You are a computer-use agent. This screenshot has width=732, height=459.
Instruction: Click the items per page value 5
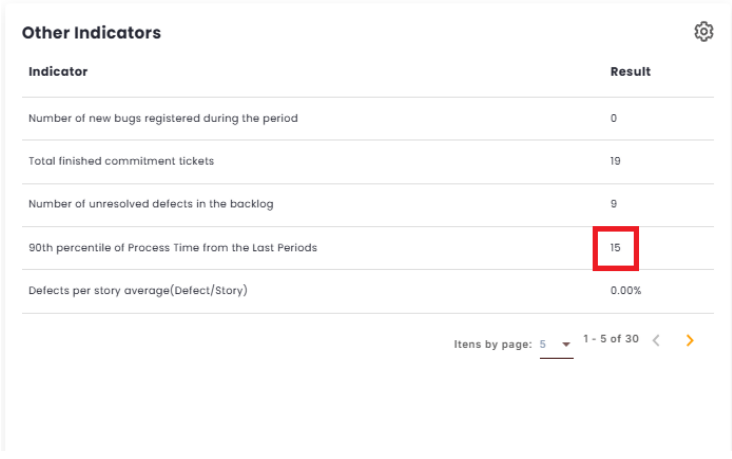pos(544,344)
